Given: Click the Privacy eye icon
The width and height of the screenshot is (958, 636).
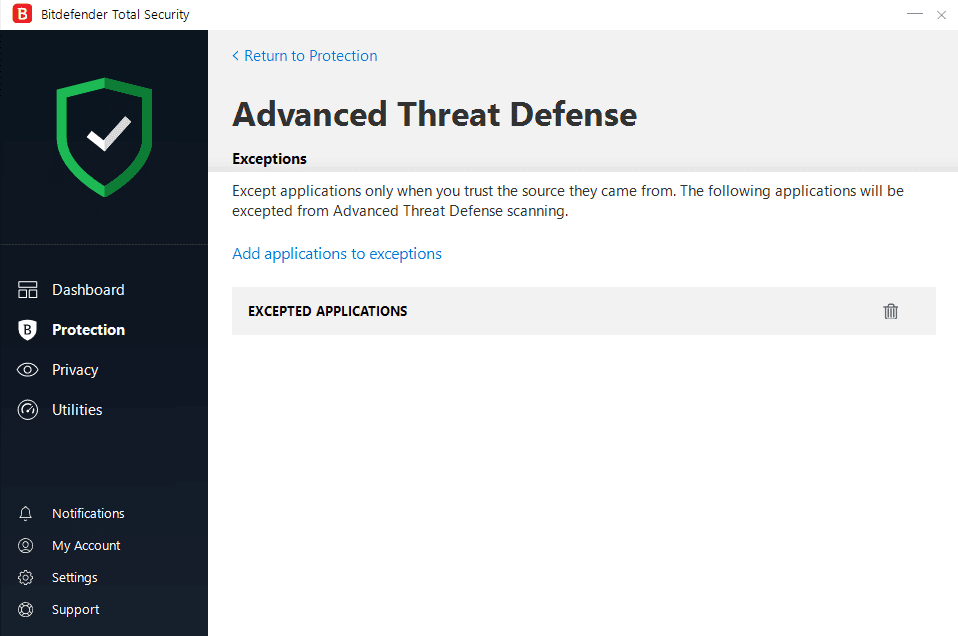Looking at the screenshot, I should coord(28,370).
